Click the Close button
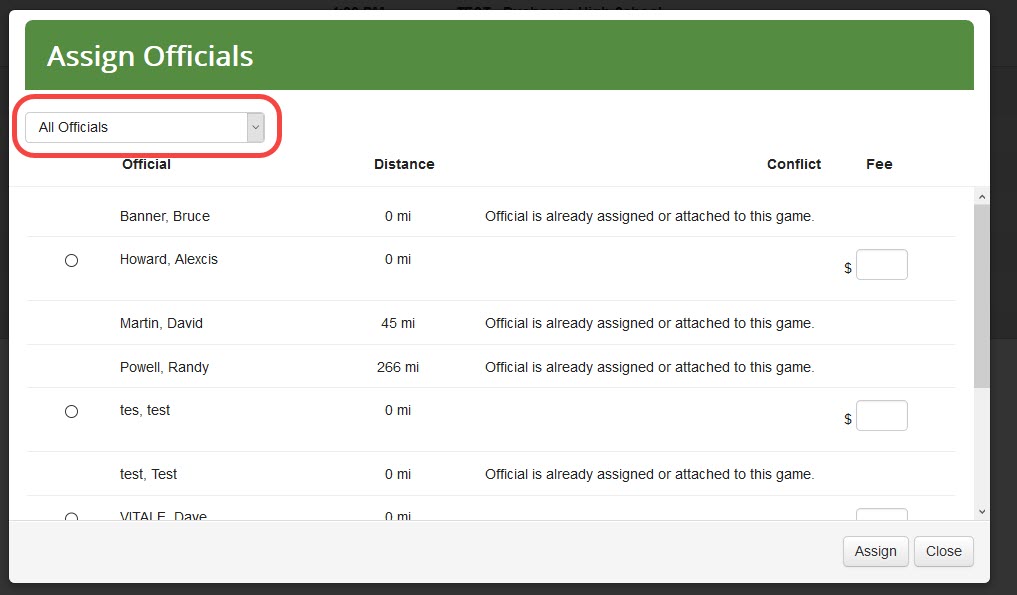 [x=943, y=551]
